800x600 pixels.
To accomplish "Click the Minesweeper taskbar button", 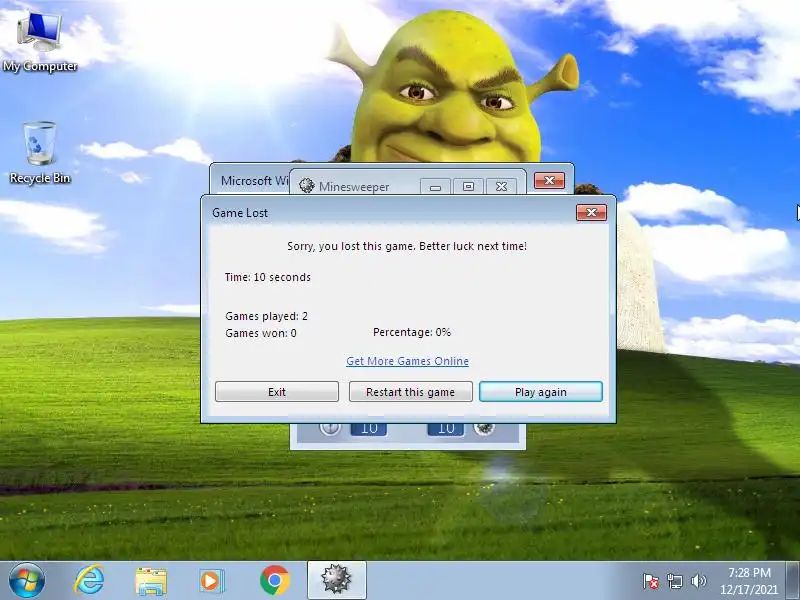I will (336, 580).
